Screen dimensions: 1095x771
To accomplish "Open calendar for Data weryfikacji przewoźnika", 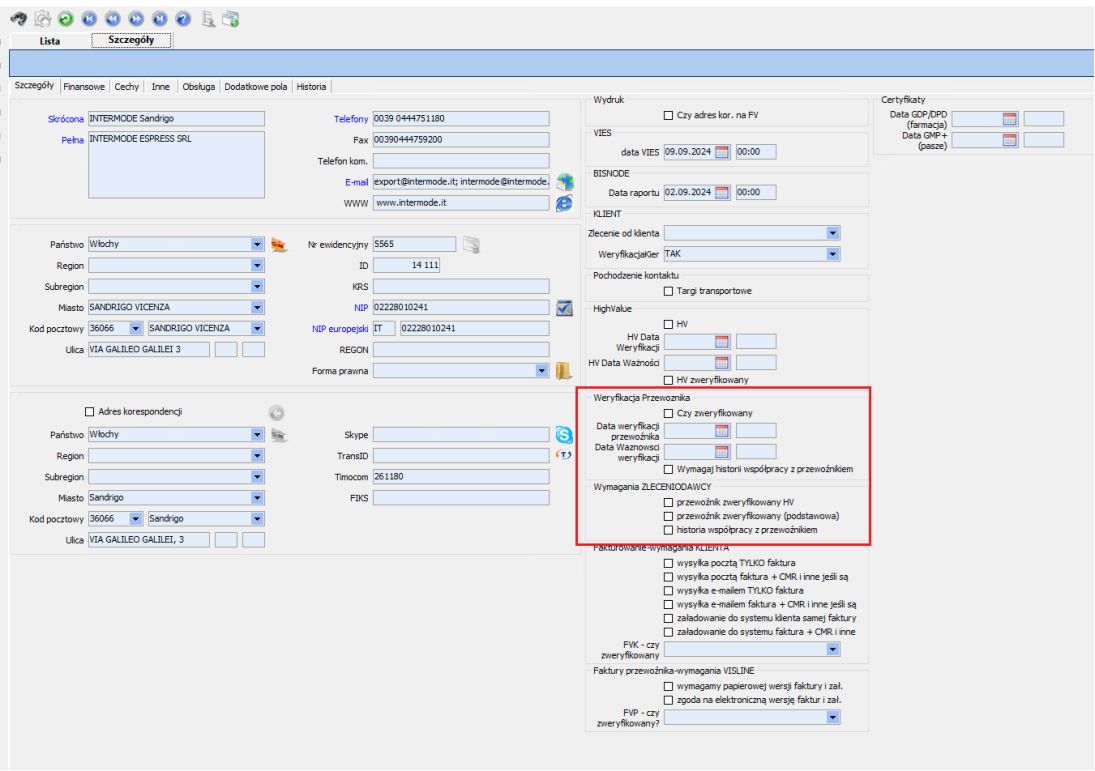I will pos(722,431).
